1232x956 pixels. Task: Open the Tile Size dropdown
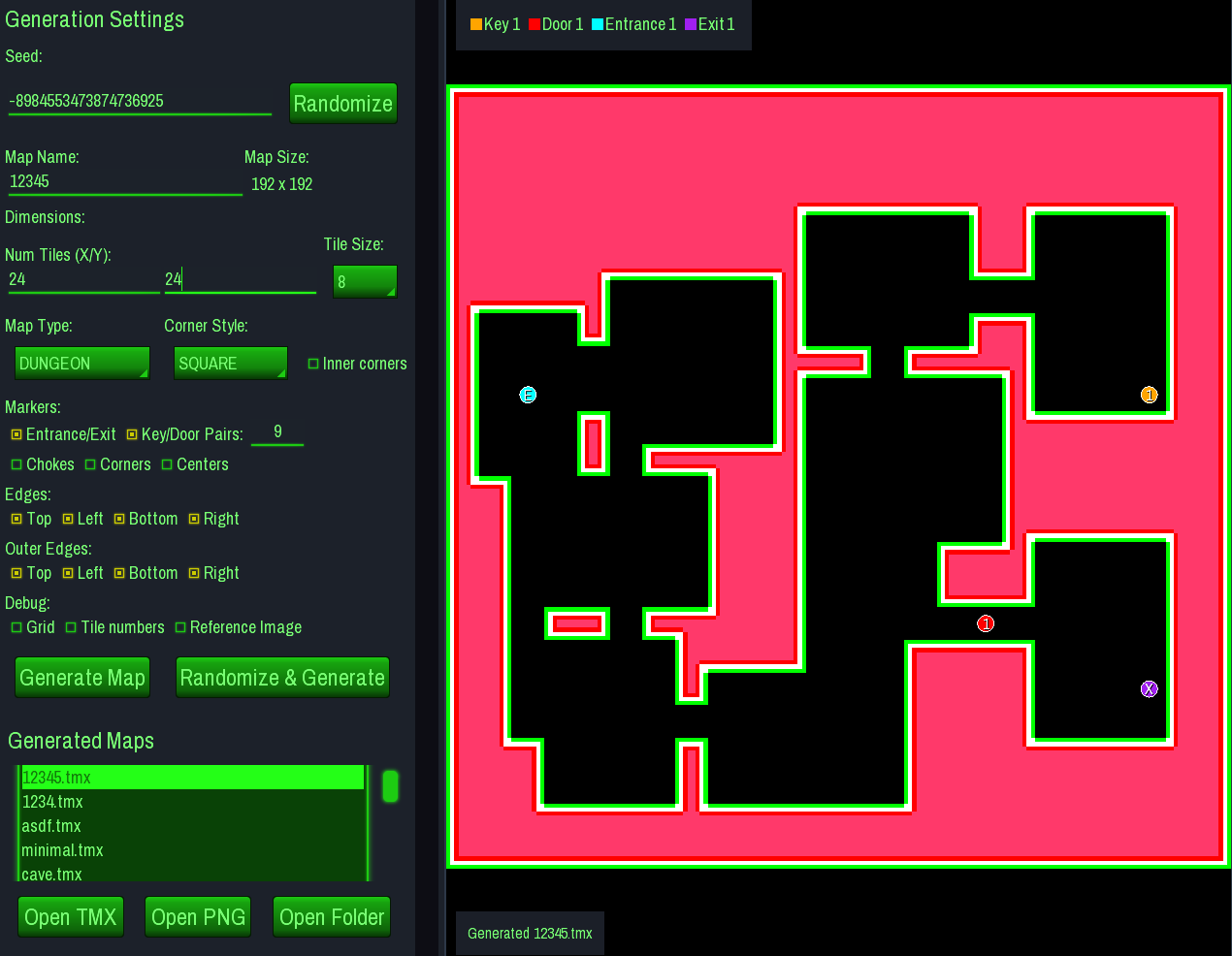(x=365, y=282)
